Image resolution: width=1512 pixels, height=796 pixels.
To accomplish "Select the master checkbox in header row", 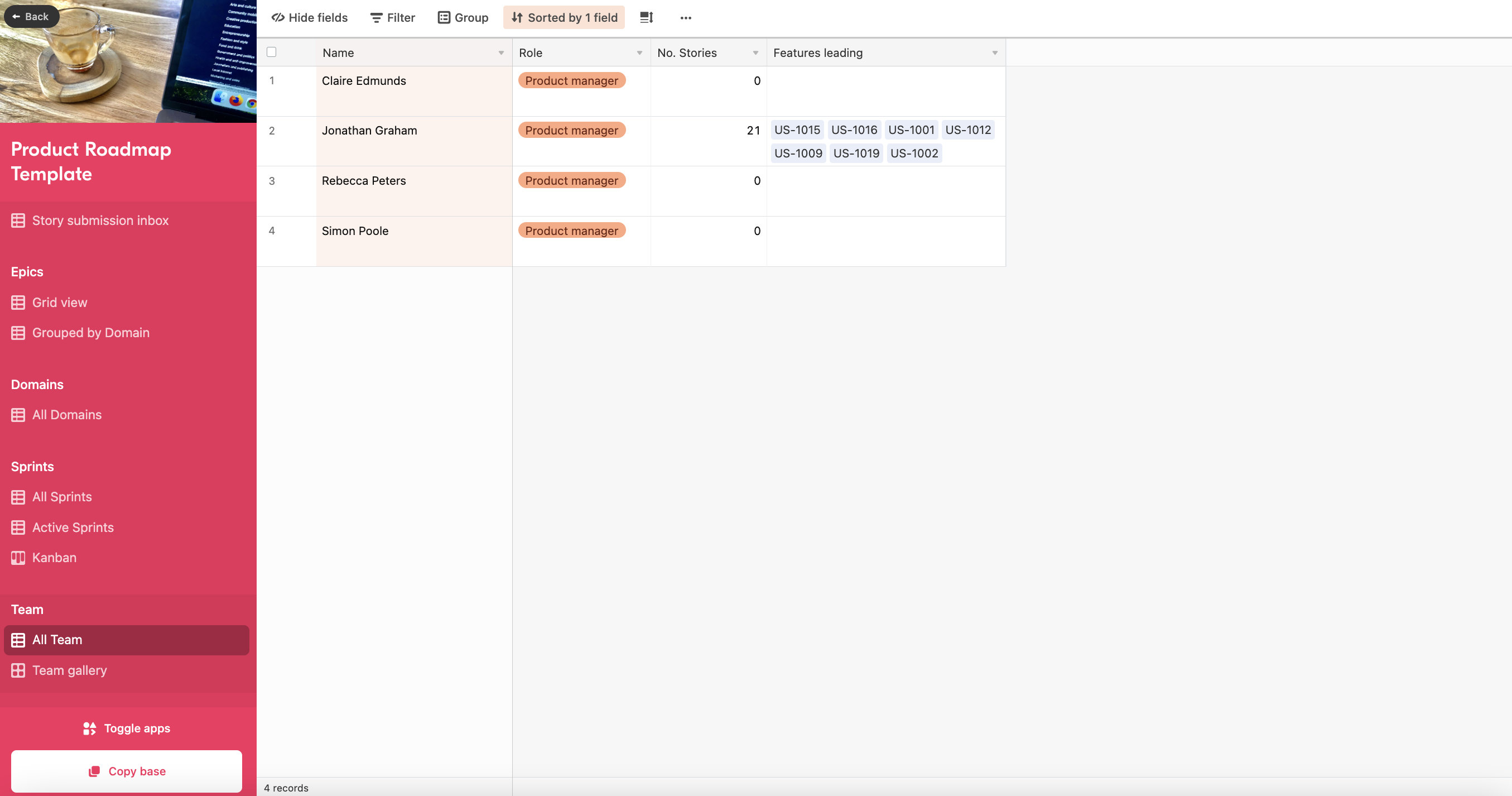I will click(x=272, y=52).
